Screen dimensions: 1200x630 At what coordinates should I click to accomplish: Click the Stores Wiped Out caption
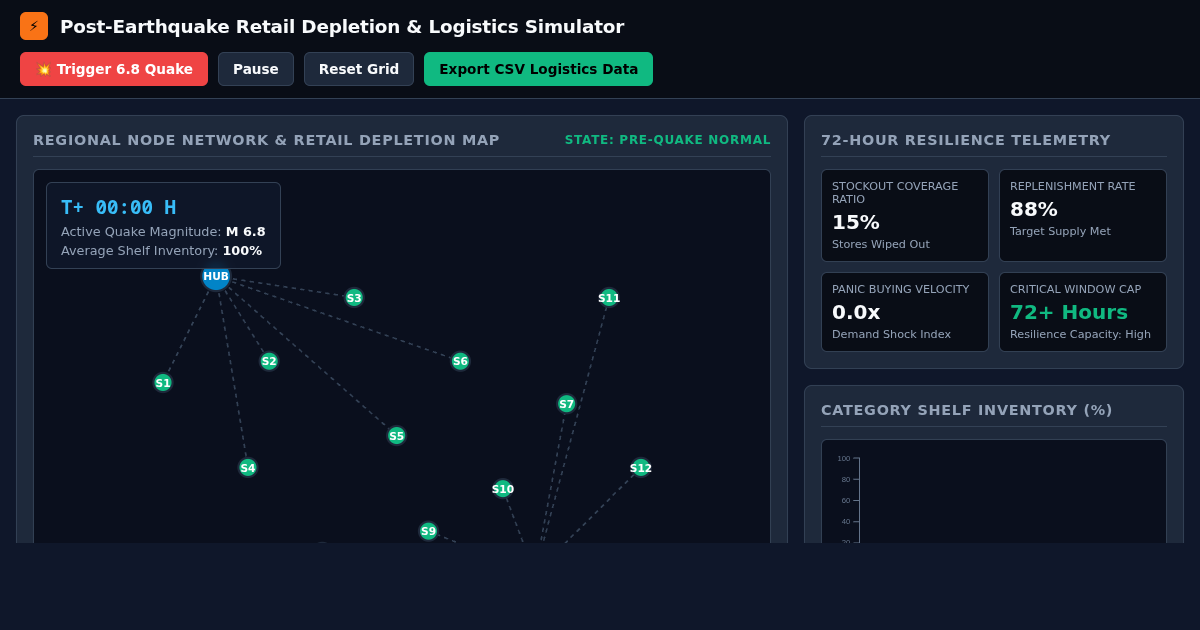[x=881, y=244]
